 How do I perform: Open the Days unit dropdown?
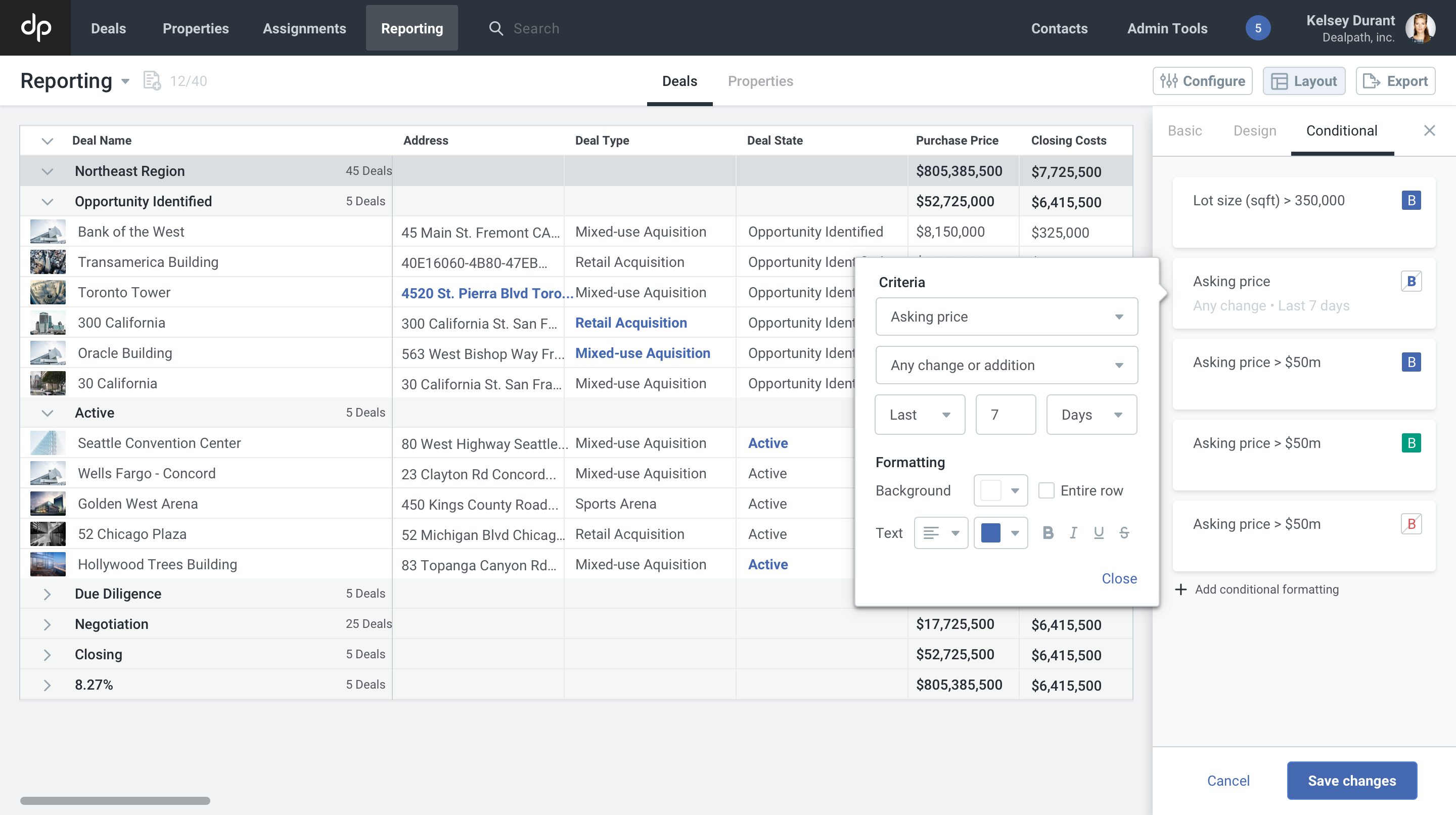click(1091, 414)
